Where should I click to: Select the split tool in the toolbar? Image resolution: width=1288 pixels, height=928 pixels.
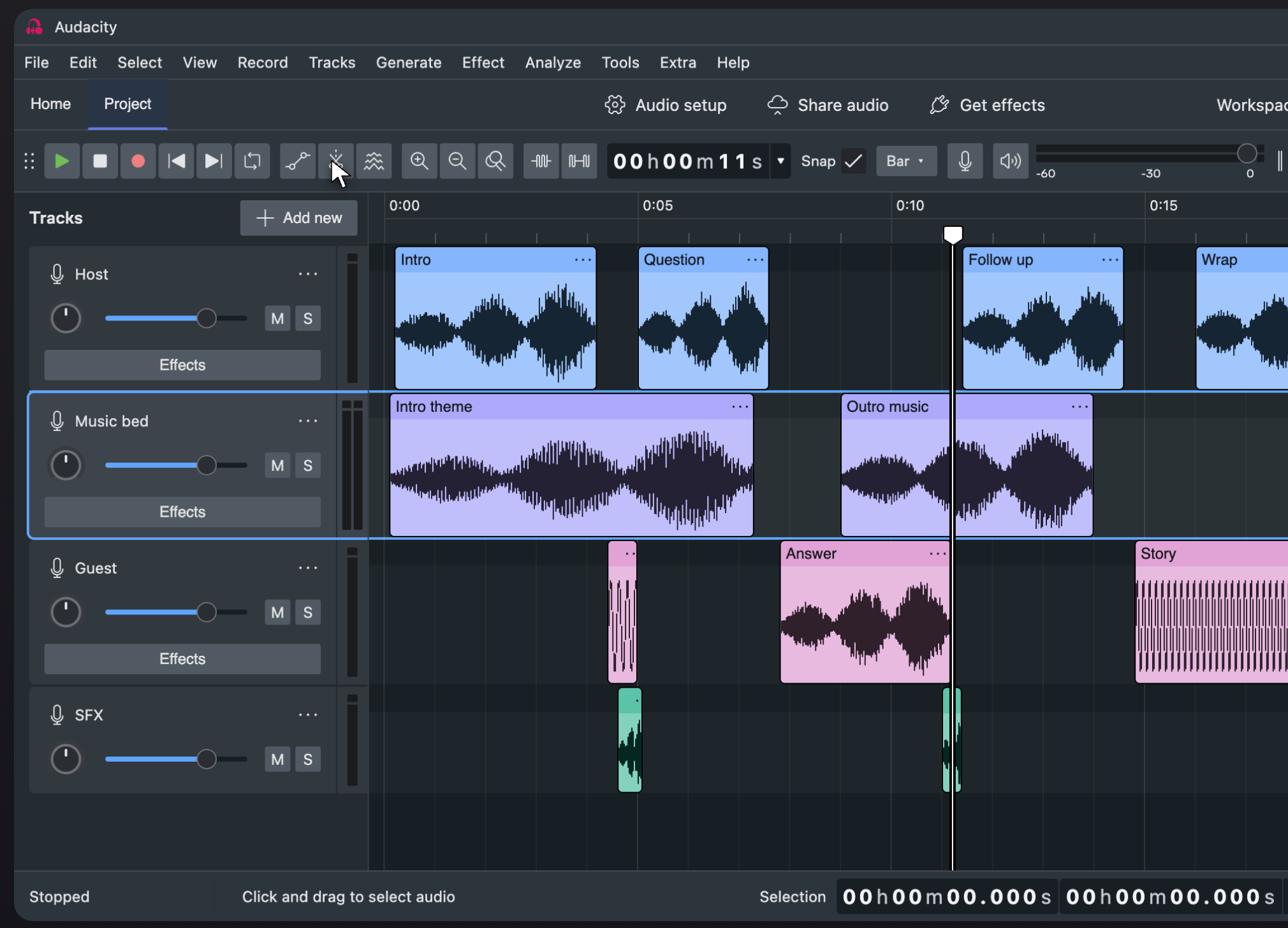coord(335,161)
